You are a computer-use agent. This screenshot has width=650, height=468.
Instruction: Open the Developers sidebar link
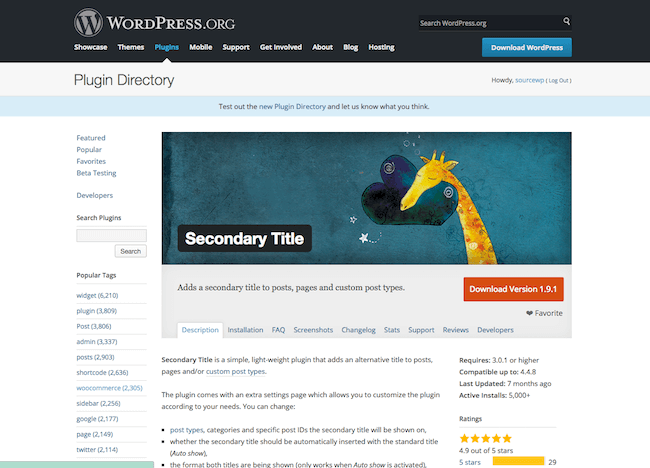pyautogui.click(x=95, y=195)
